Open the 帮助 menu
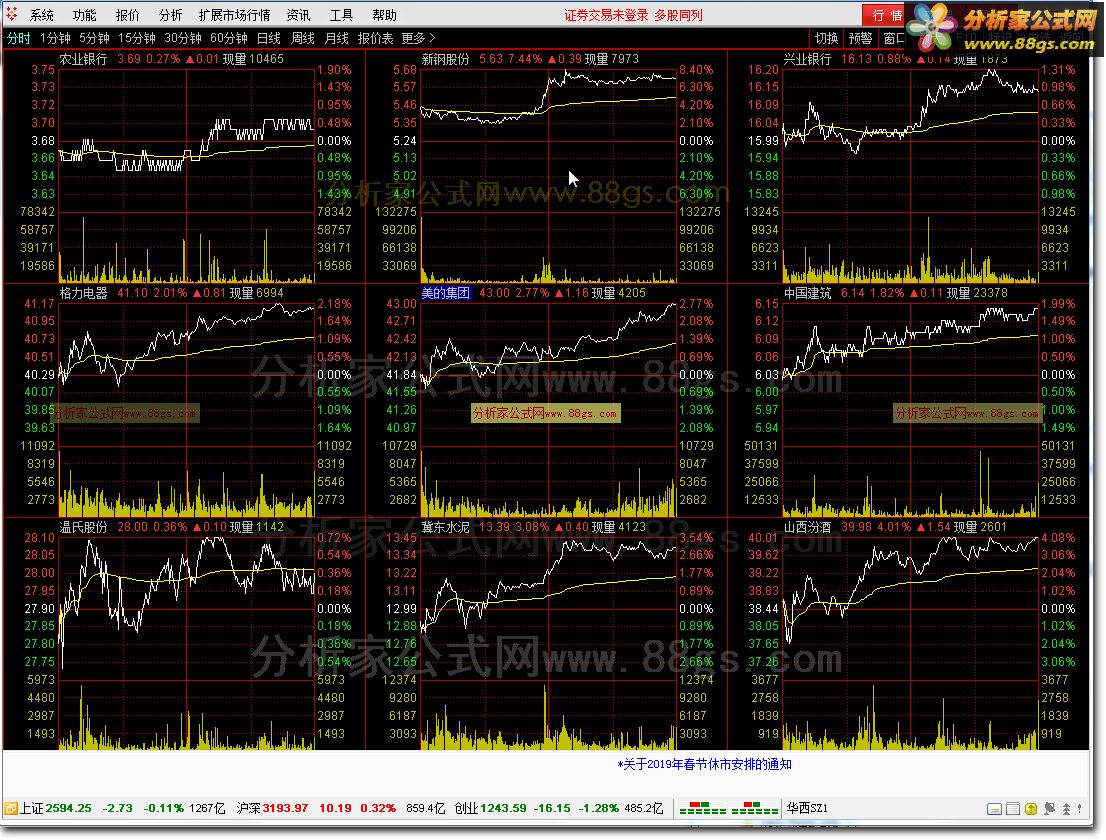Image resolution: width=1106 pixels, height=840 pixels. coord(384,15)
